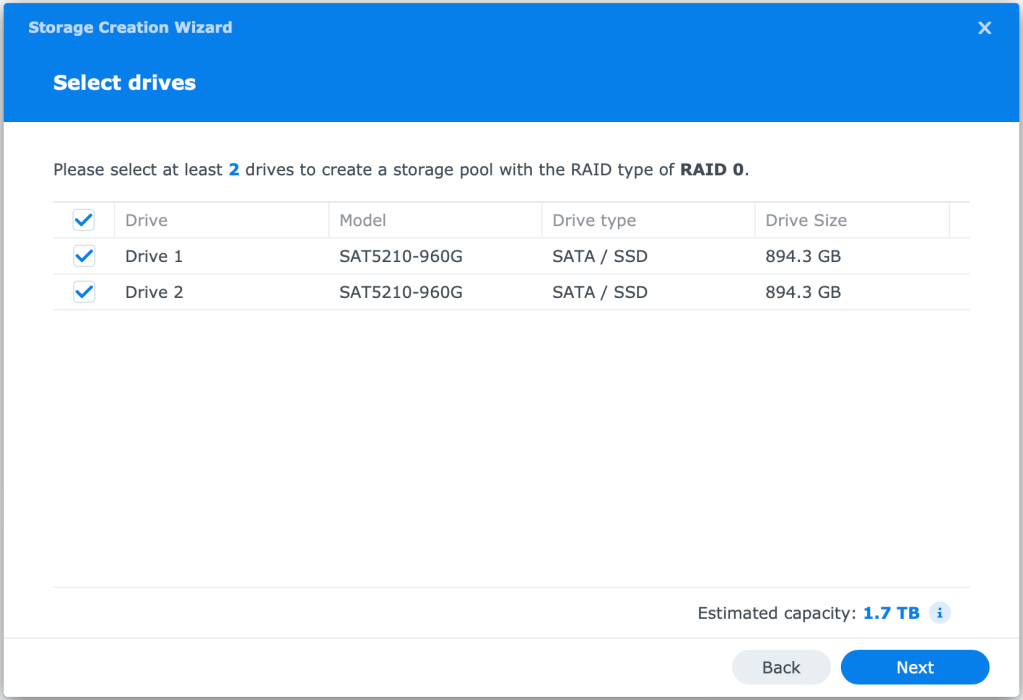The width and height of the screenshot is (1023, 700).
Task: Select the Drive 1 row name
Action: point(154,256)
